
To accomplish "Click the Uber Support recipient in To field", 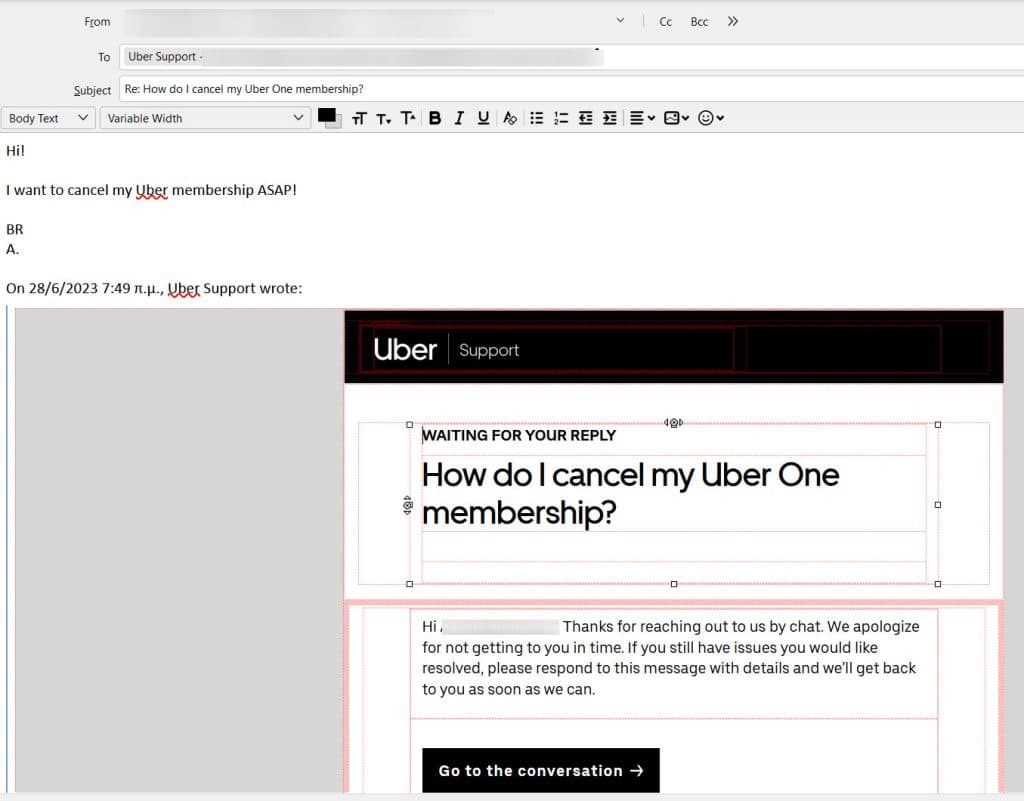I will 363,57.
